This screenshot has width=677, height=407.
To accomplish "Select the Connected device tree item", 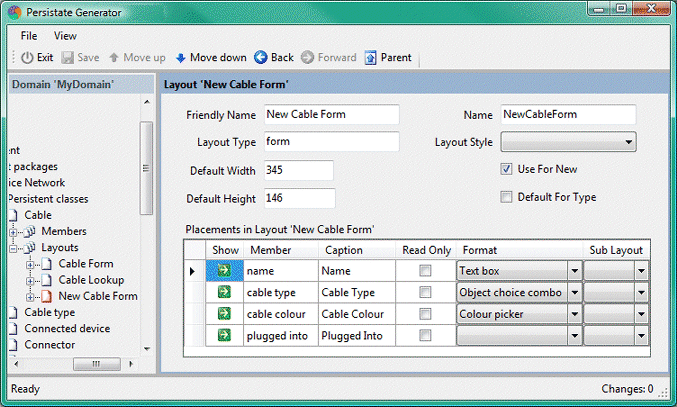I will 67,328.
